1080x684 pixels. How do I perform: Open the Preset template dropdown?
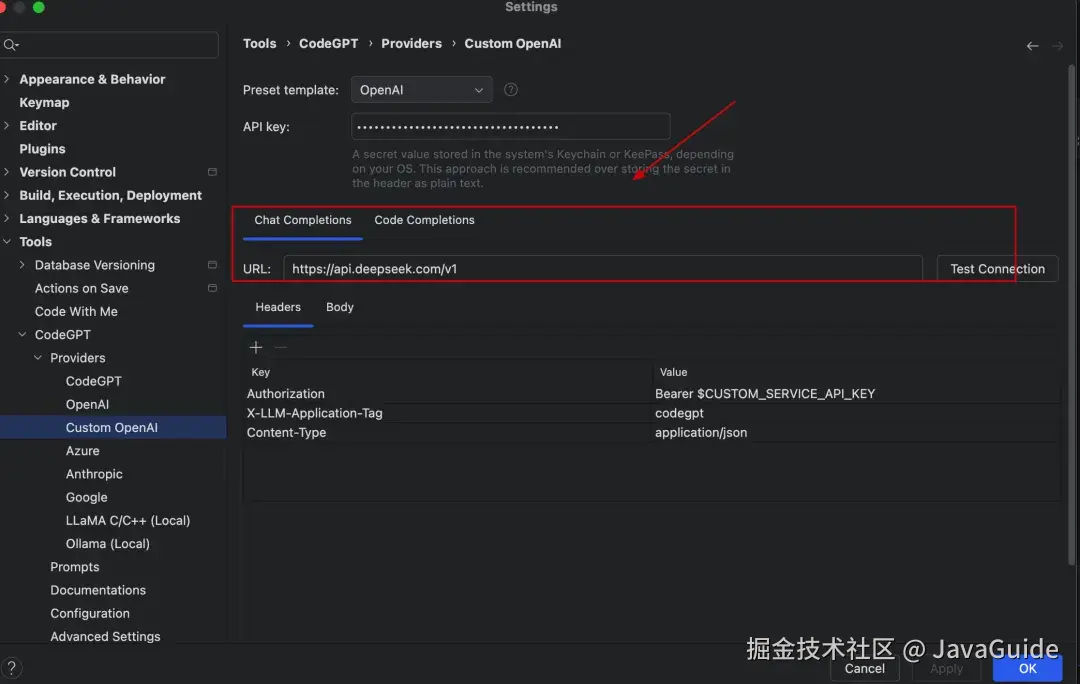(422, 90)
